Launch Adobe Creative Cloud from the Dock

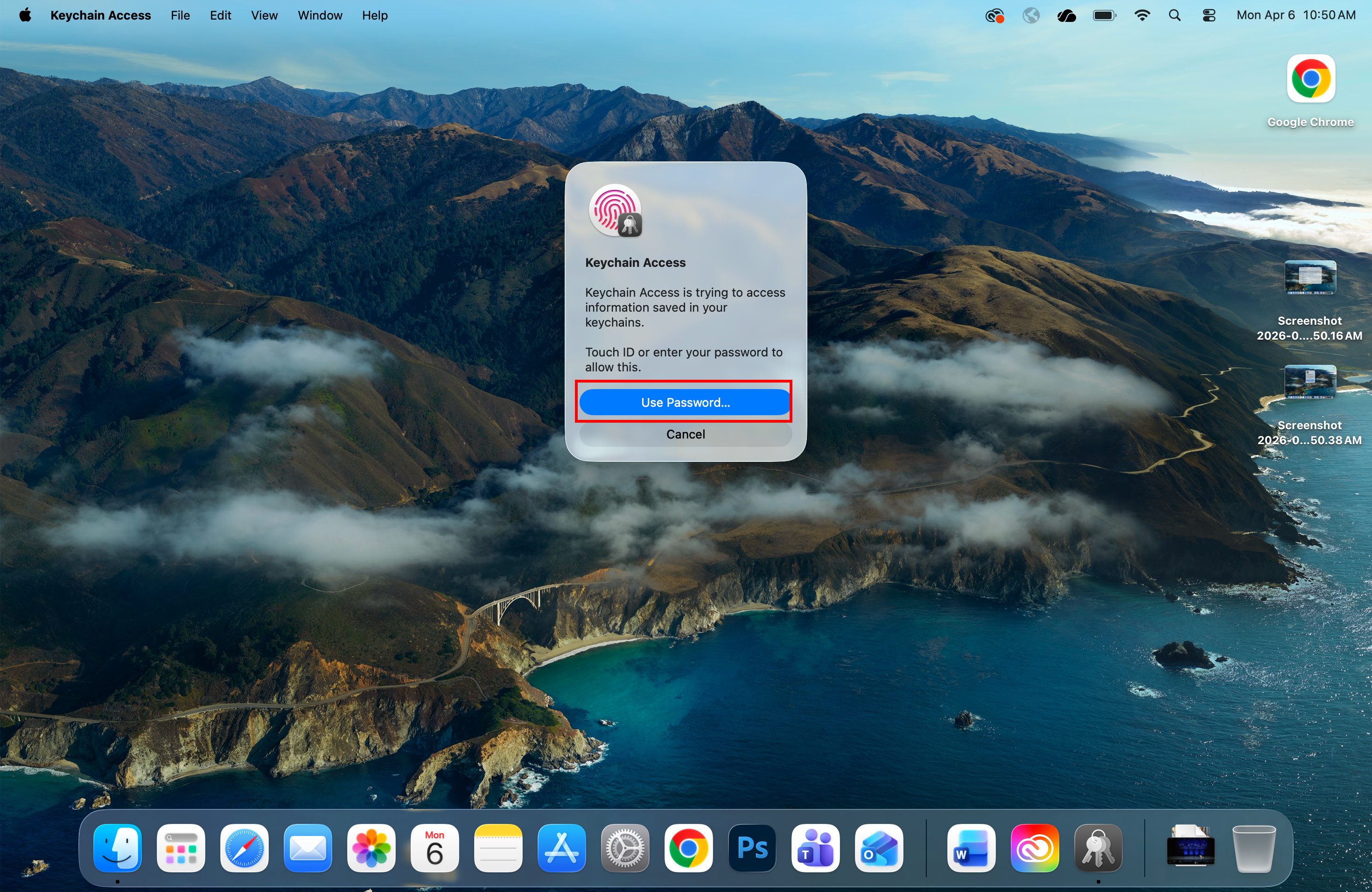click(1035, 849)
